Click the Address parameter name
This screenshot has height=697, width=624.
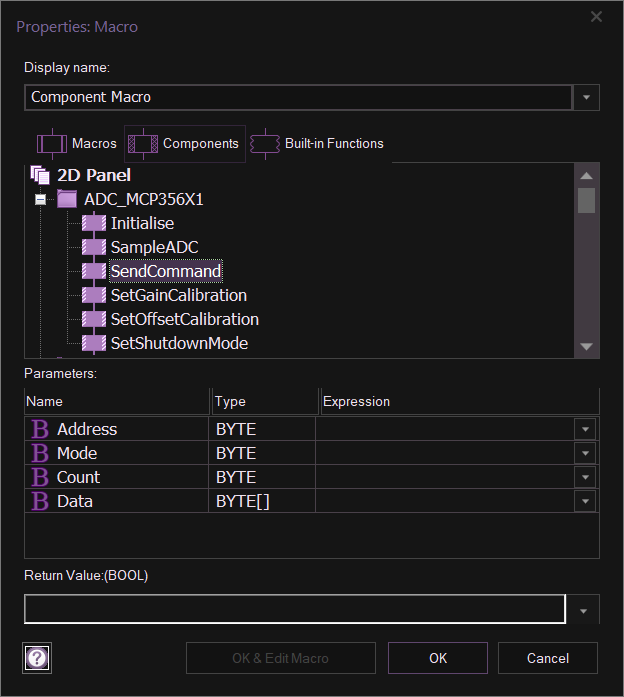pos(87,429)
